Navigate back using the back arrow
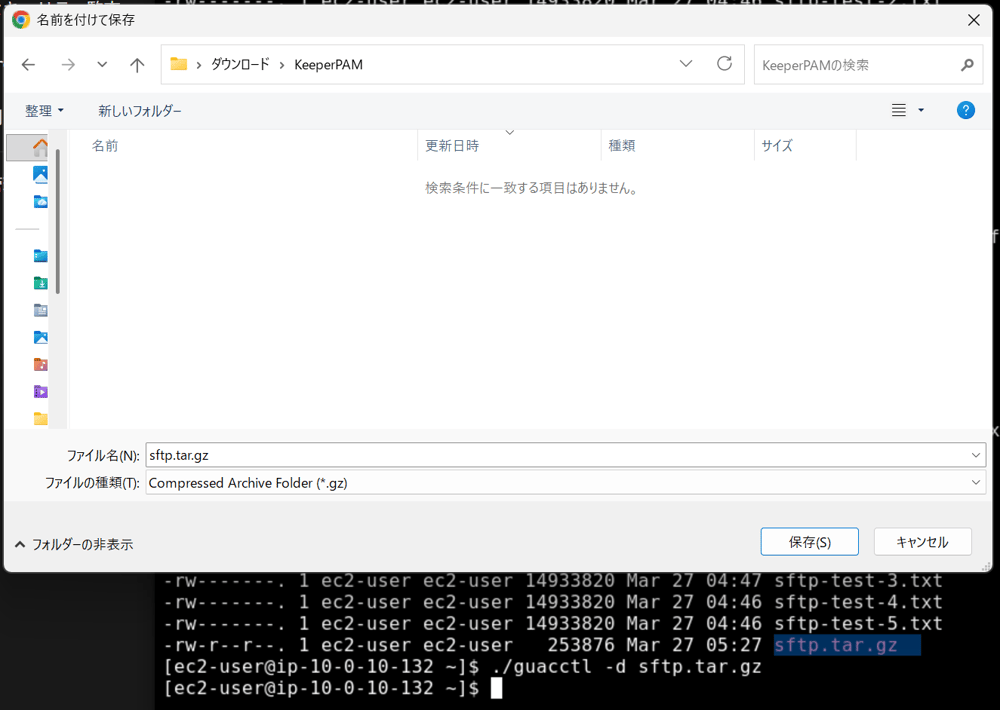The height and width of the screenshot is (710, 1000). click(28, 63)
